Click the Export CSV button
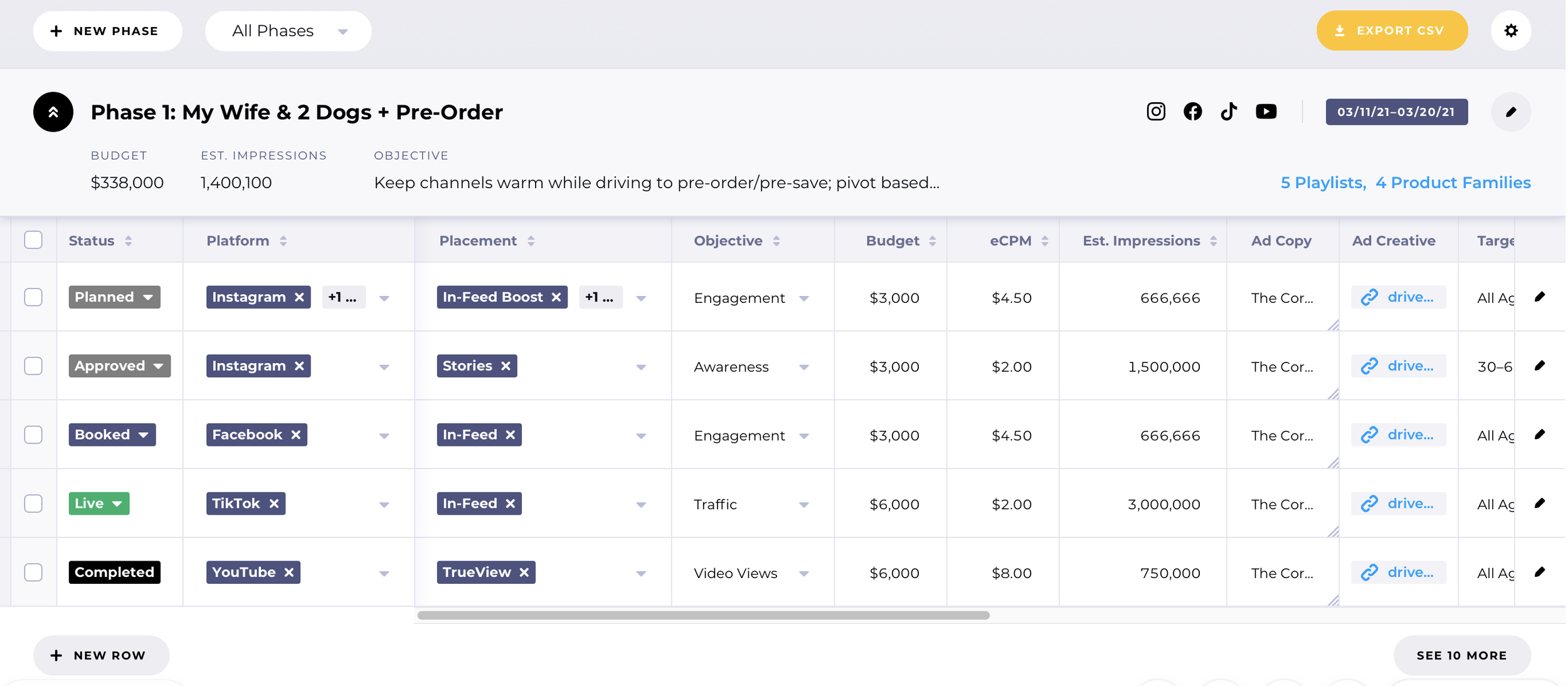Viewport: 1568px width, 686px height. point(1391,31)
